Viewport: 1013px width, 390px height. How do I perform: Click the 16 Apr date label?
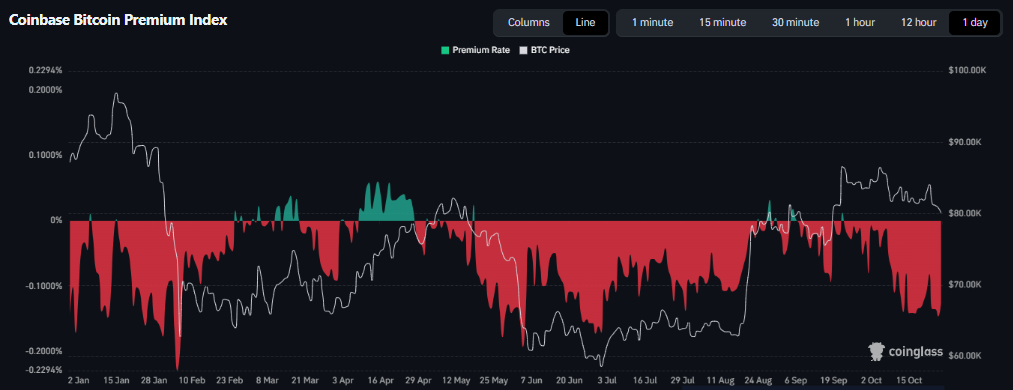pyautogui.click(x=380, y=381)
